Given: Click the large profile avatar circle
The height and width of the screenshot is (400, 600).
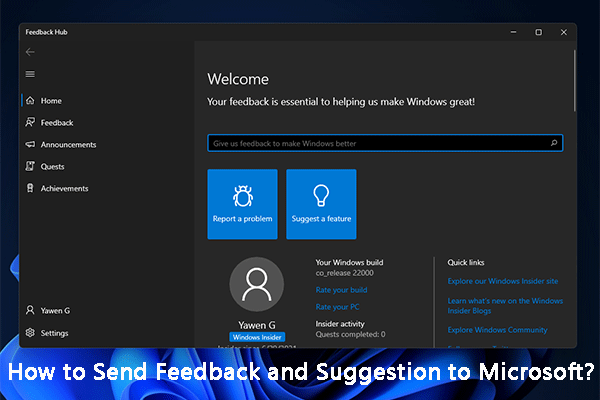Looking at the screenshot, I should (x=256, y=284).
